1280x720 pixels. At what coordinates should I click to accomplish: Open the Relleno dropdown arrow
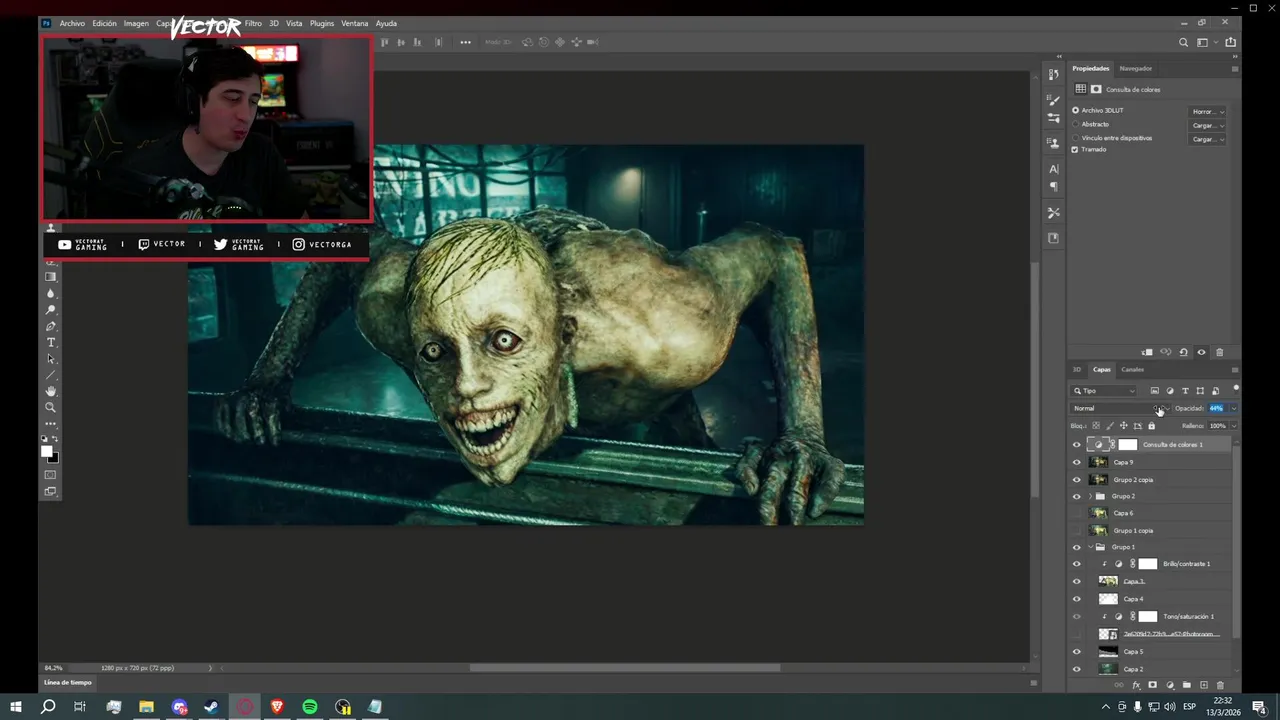pyautogui.click(x=1233, y=426)
